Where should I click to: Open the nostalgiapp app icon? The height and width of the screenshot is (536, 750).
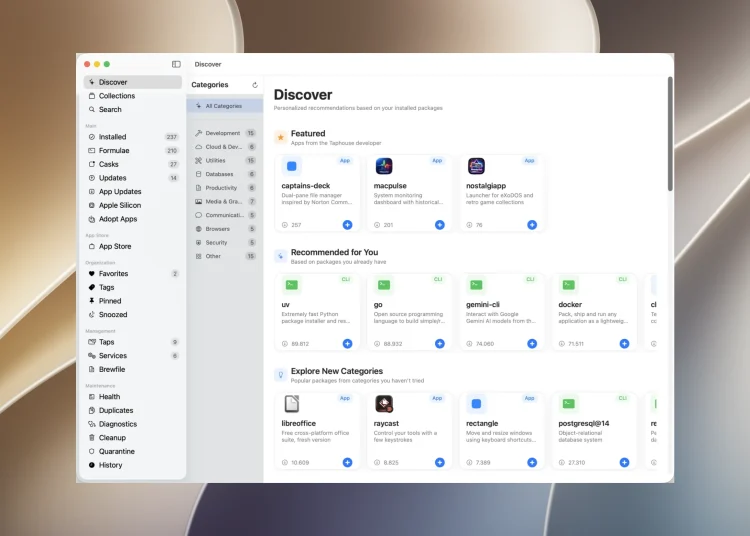tap(476, 166)
